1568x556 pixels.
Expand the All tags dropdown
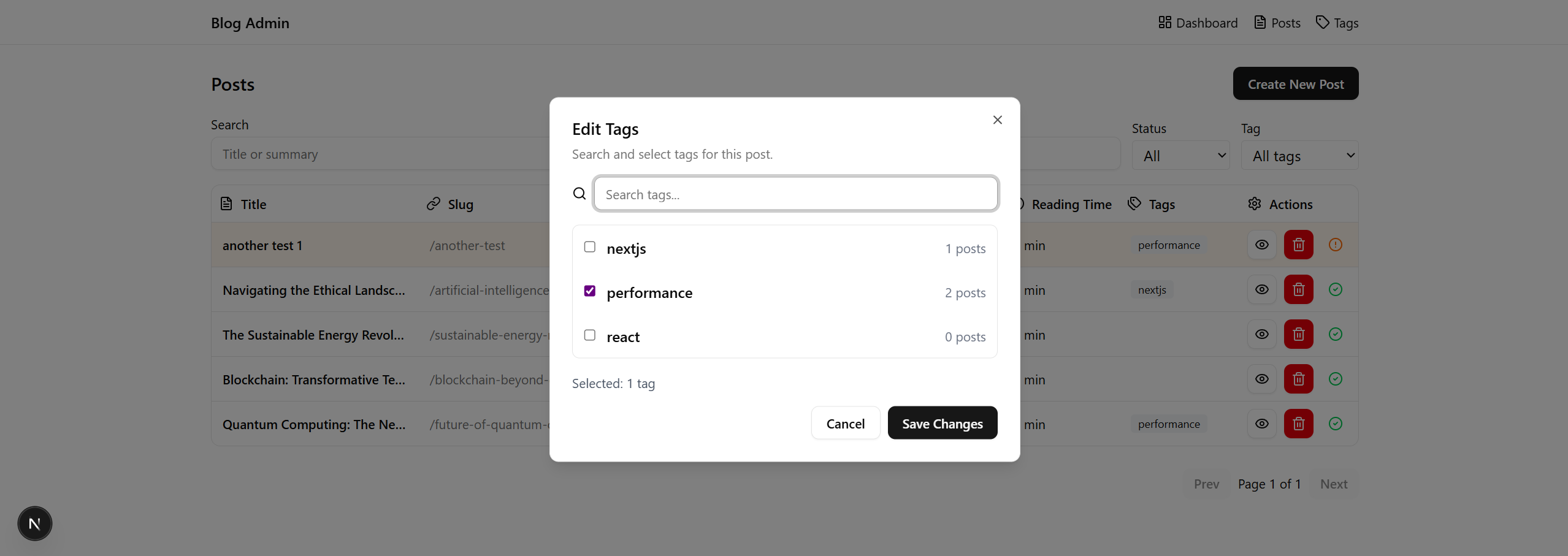[x=1299, y=156]
